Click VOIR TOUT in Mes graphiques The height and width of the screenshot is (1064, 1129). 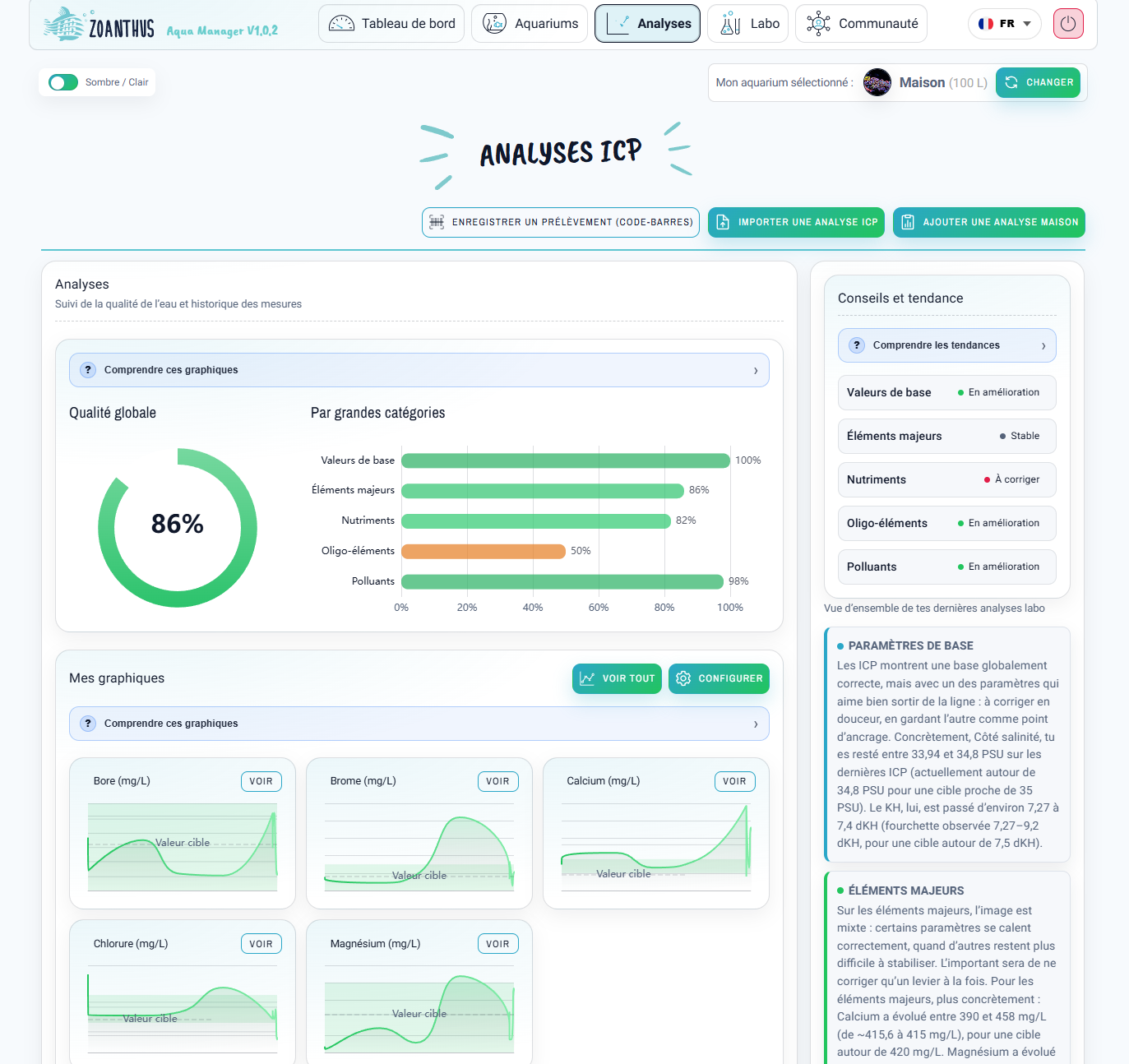[617, 678]
